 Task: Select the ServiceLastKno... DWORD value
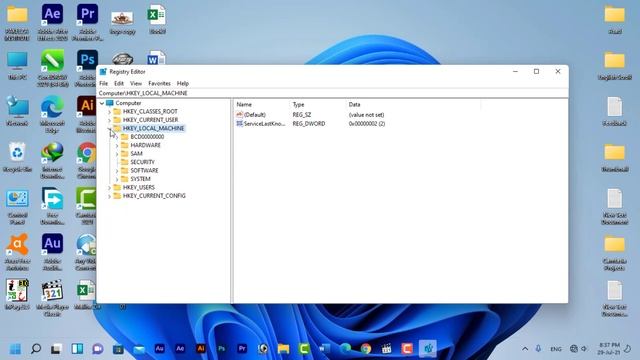pos(264,124)
